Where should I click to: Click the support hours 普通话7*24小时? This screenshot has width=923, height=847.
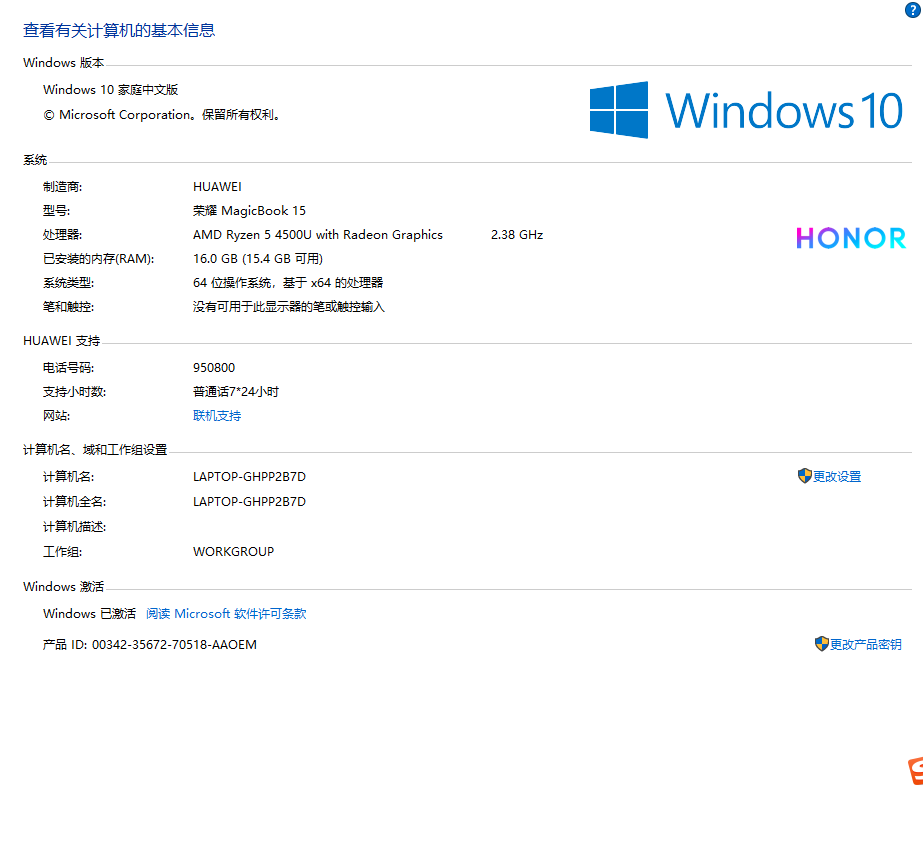[x=236, y=392]
